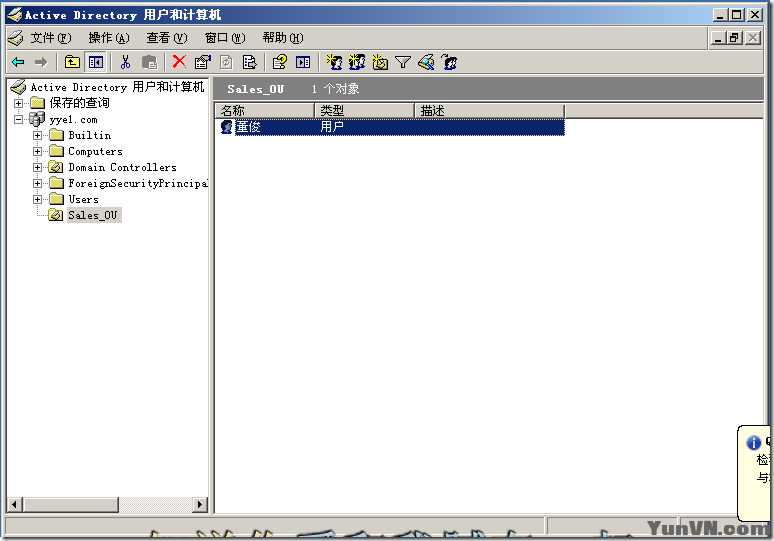
Task: Expand the 保存的查询 node
Action: (18, 103)
